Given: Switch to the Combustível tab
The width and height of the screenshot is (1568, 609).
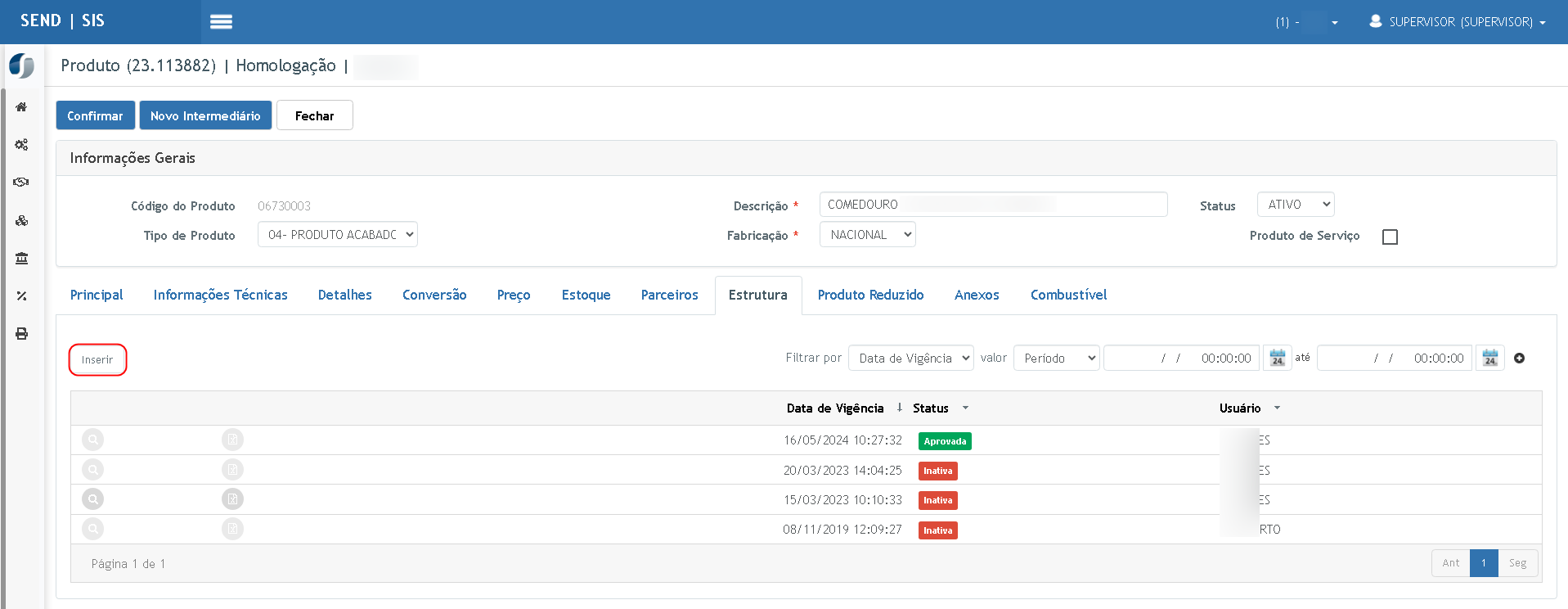Looking at the screenshot, I should click(x=1069, y=295).
